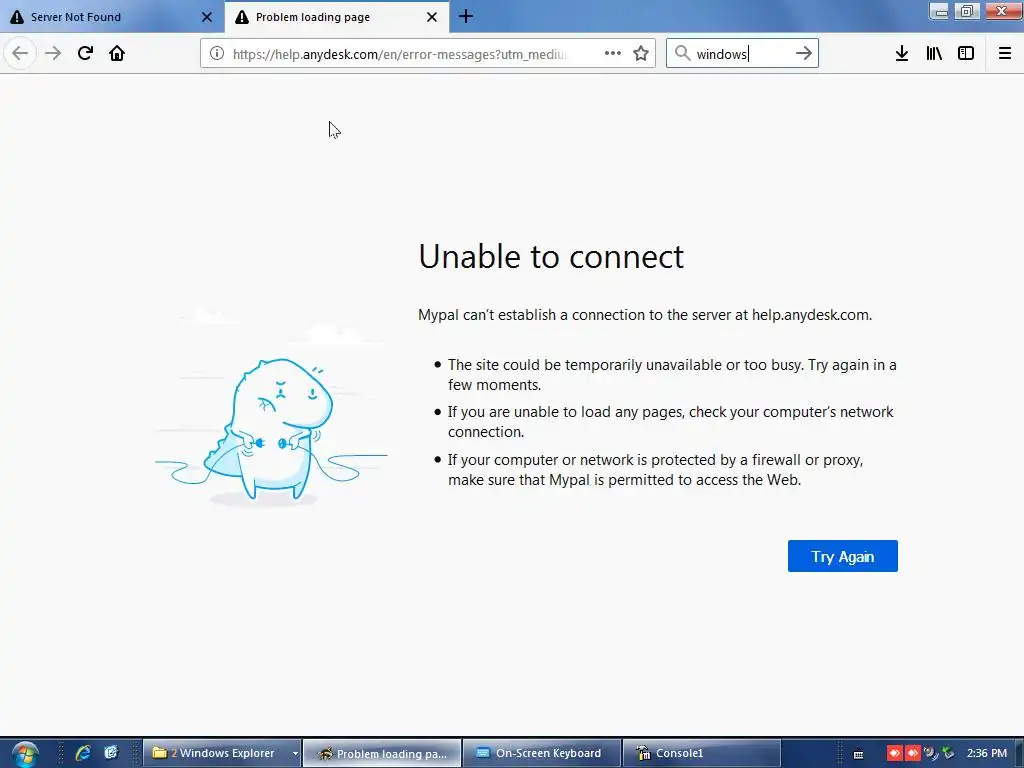This screenshot has width=1024, height=768.
Task: Minimize the browser window
Action: point(939,11)
